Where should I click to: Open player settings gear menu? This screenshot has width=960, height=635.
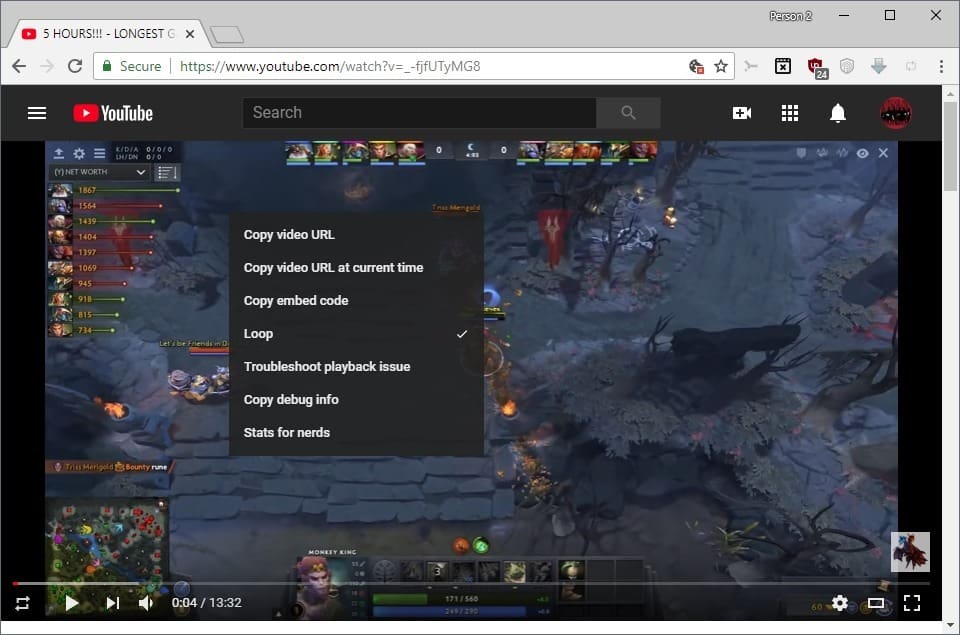[840, 603]
